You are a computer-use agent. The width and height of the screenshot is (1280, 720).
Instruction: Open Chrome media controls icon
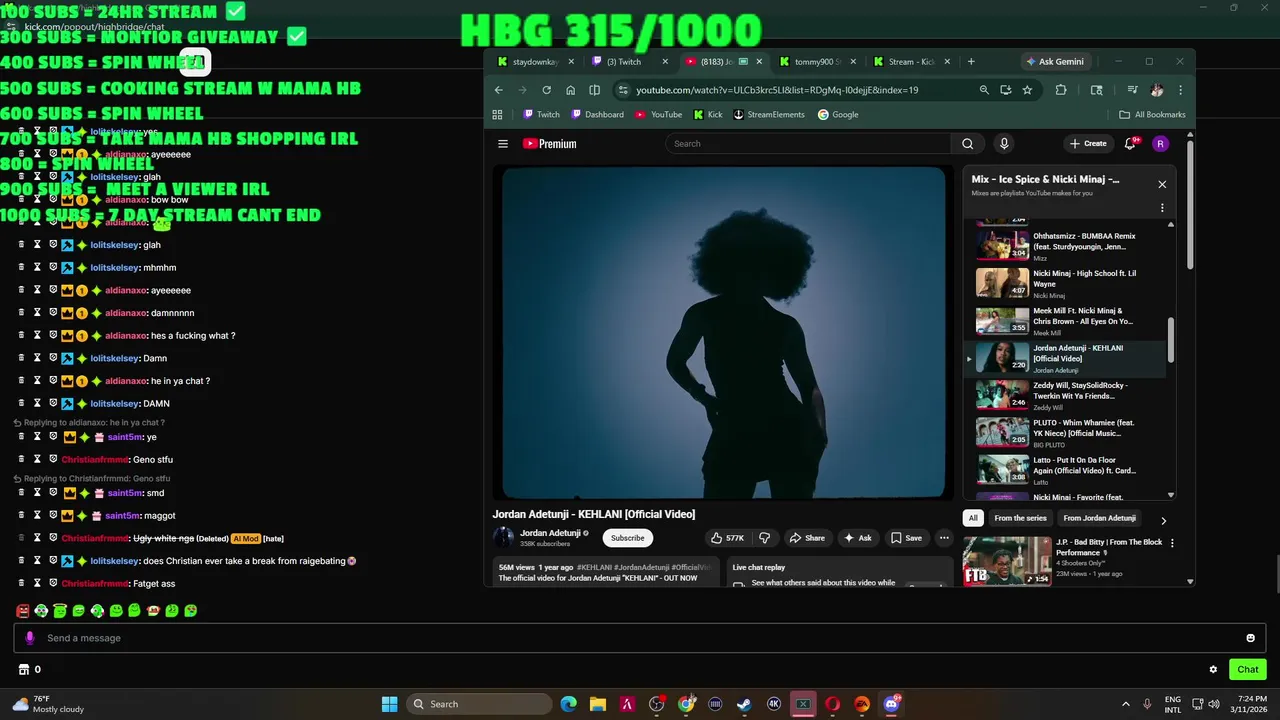pos(1132,90)
